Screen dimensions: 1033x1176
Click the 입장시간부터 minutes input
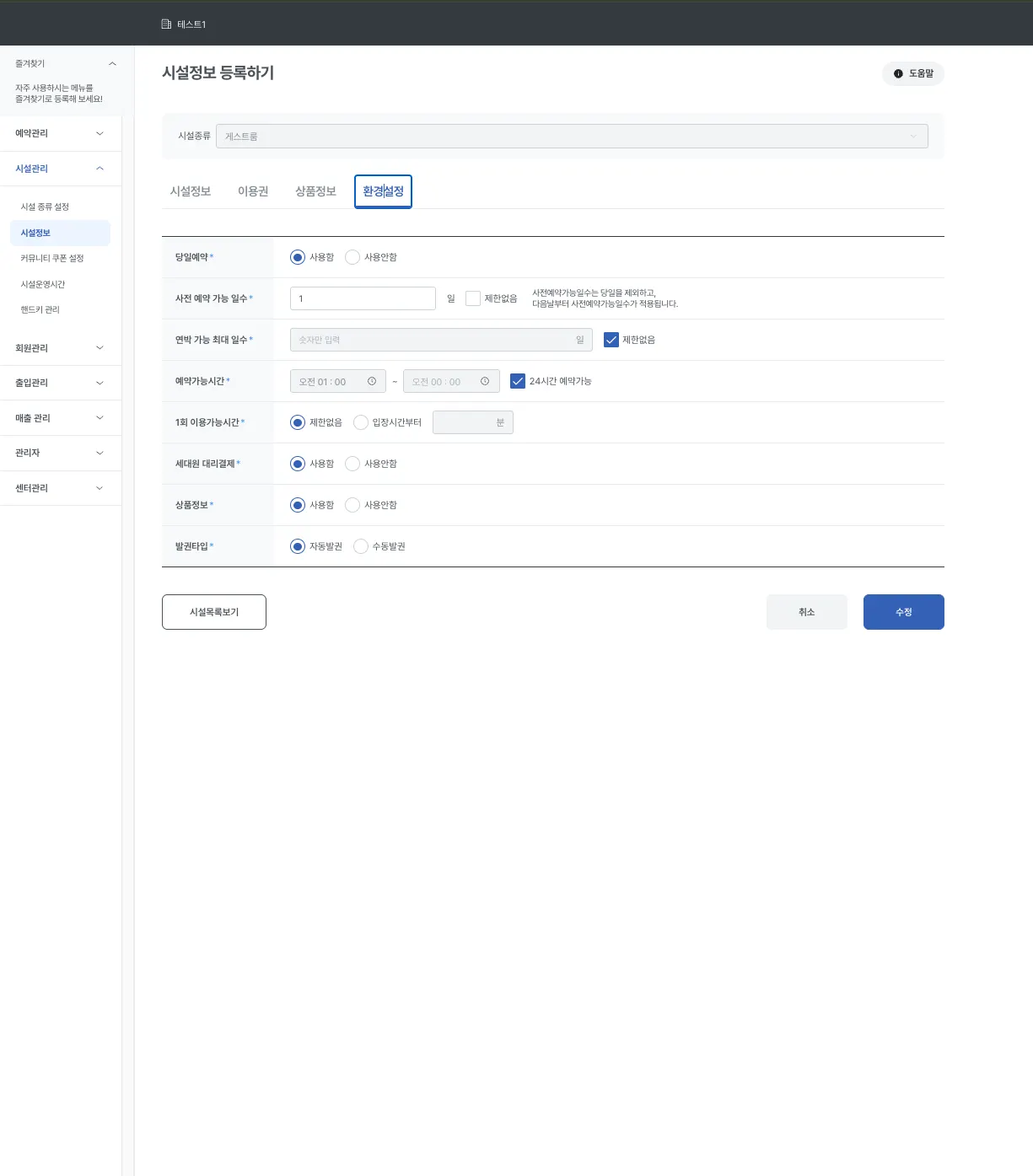(x=473, y=422)
